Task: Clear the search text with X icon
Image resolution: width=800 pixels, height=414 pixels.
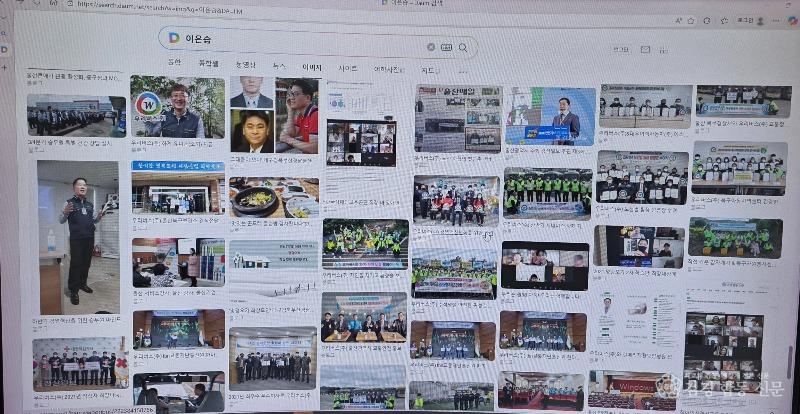Action: pos(431,46)
